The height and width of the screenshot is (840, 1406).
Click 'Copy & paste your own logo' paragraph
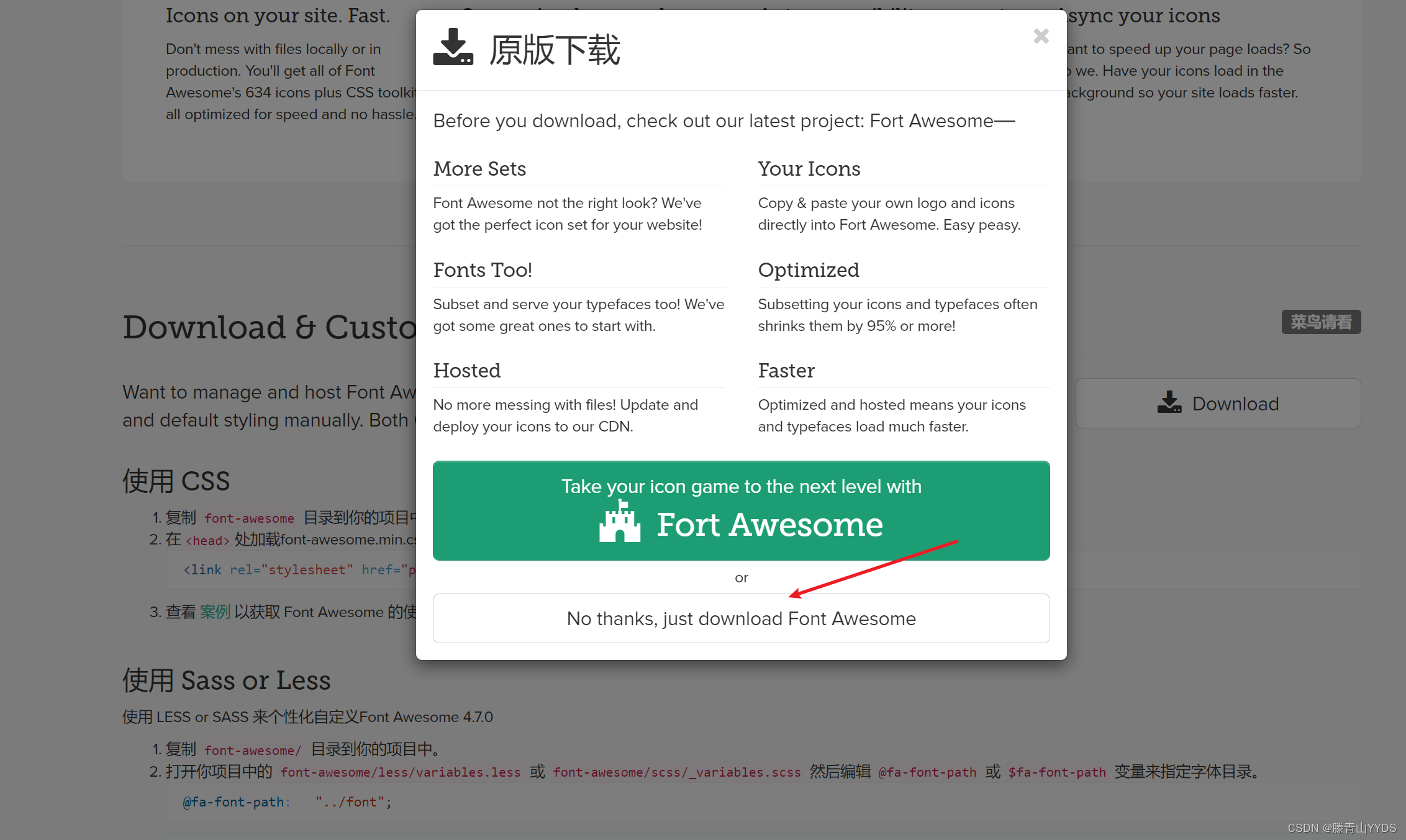(889, 214)
